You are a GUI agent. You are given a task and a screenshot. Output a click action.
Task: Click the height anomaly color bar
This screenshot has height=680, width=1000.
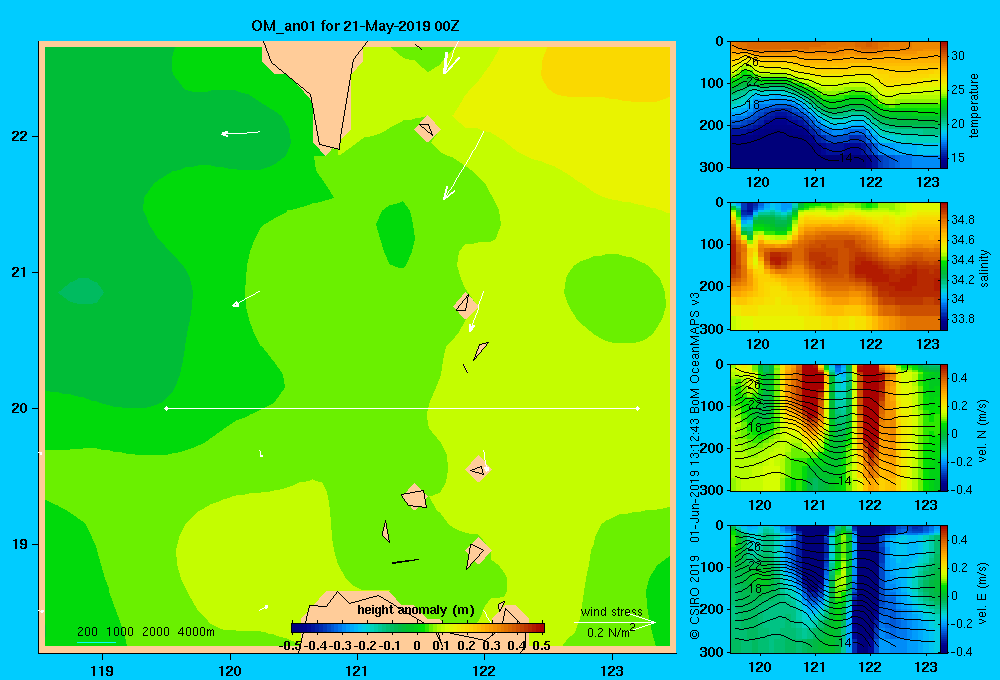pyautogui.click(x=418, y=628)
